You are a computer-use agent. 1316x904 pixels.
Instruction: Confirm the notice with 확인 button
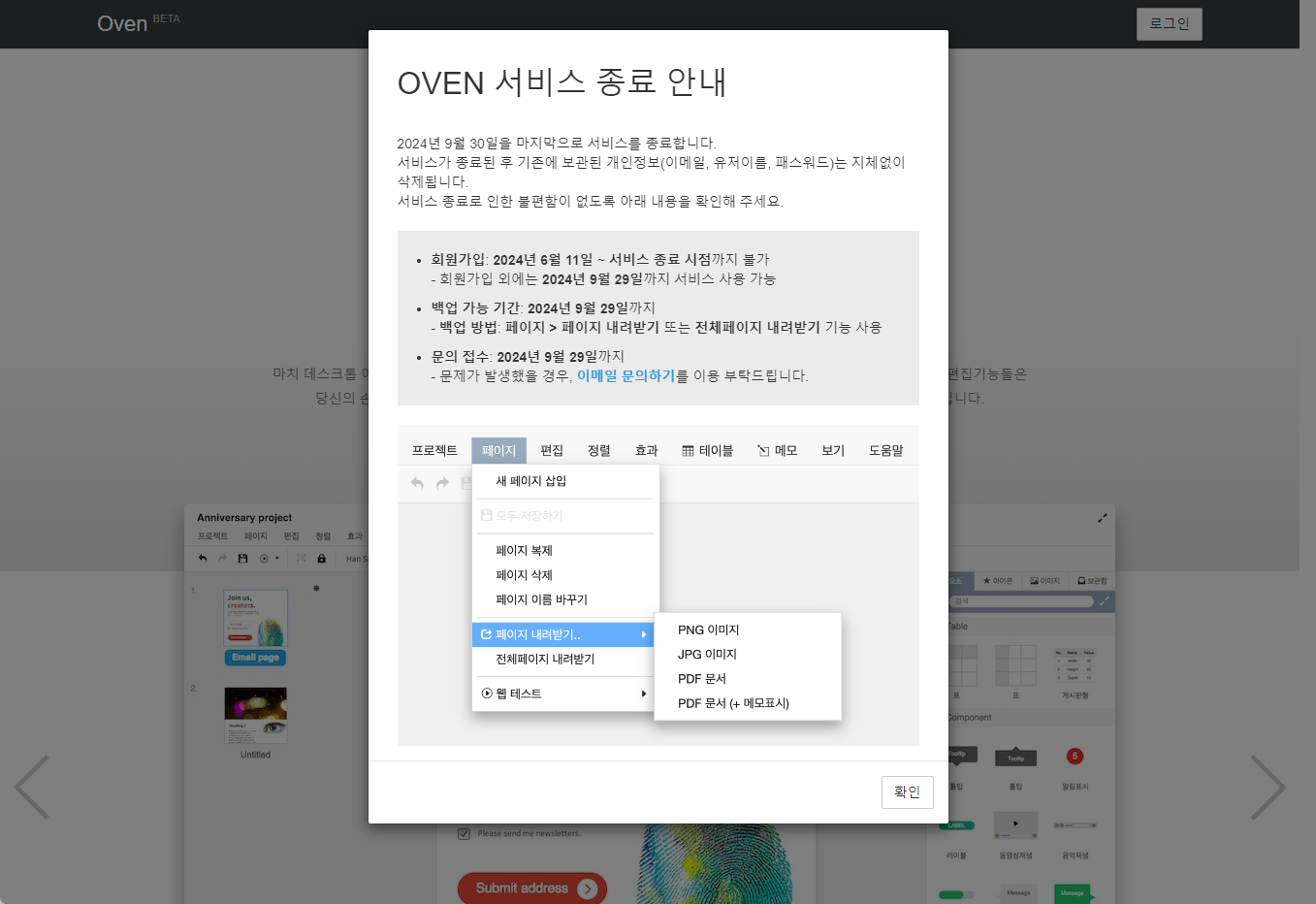pyautogui.click(x=908, y=792)
